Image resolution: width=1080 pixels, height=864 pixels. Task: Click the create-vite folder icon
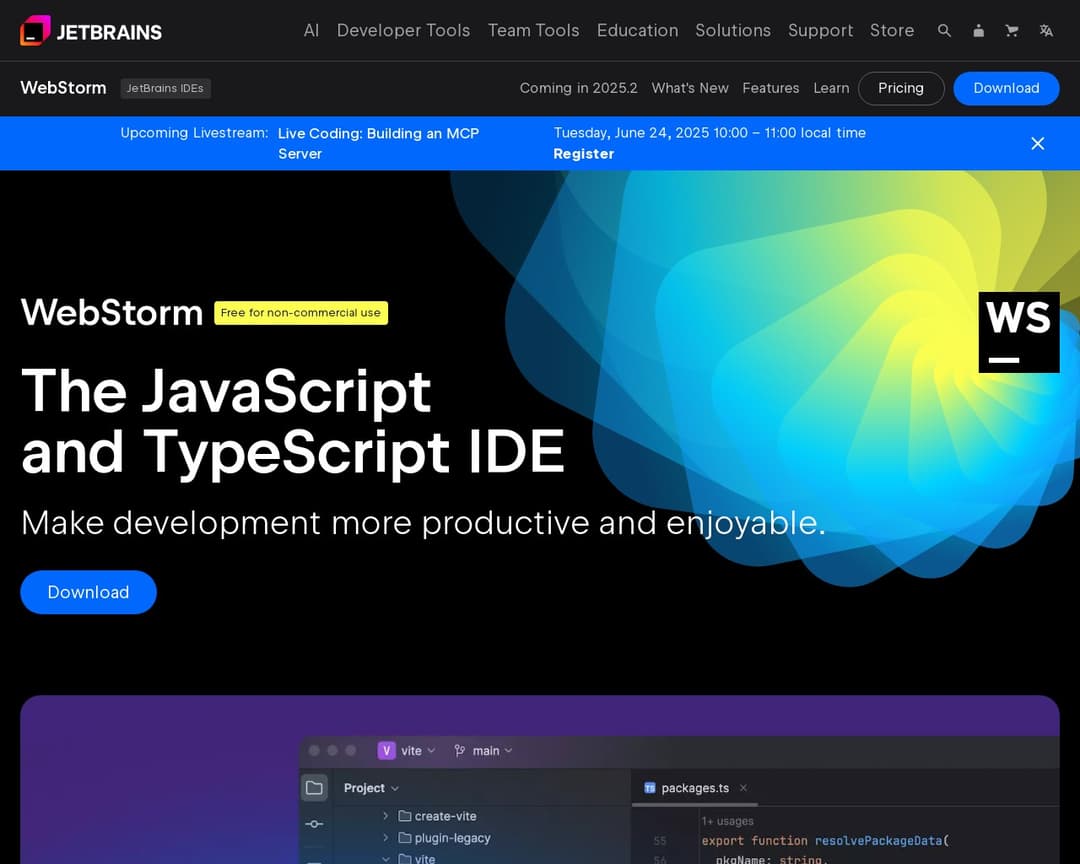point(405,816)
